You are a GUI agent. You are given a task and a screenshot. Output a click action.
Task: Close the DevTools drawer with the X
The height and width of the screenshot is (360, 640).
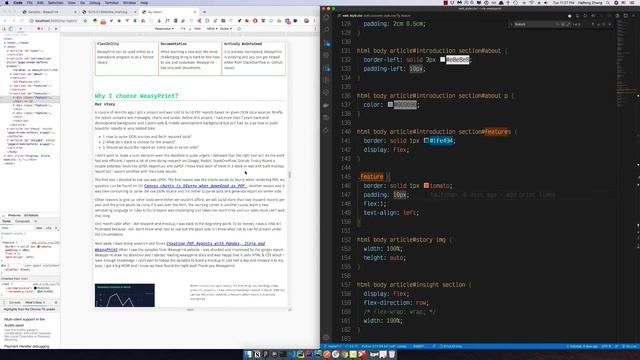coord(56,302)
